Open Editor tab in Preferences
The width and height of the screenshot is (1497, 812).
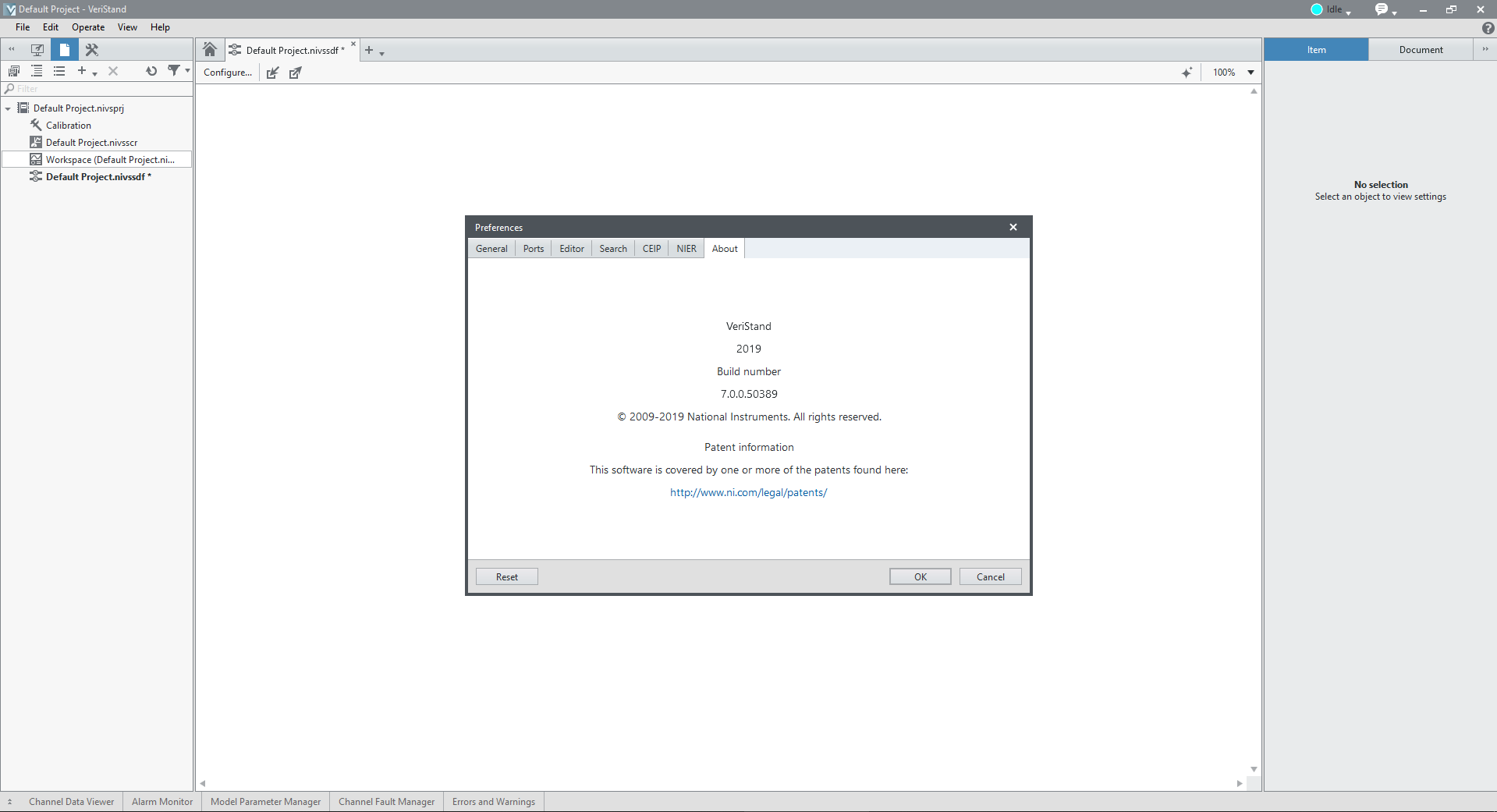[x=572, y=249]
